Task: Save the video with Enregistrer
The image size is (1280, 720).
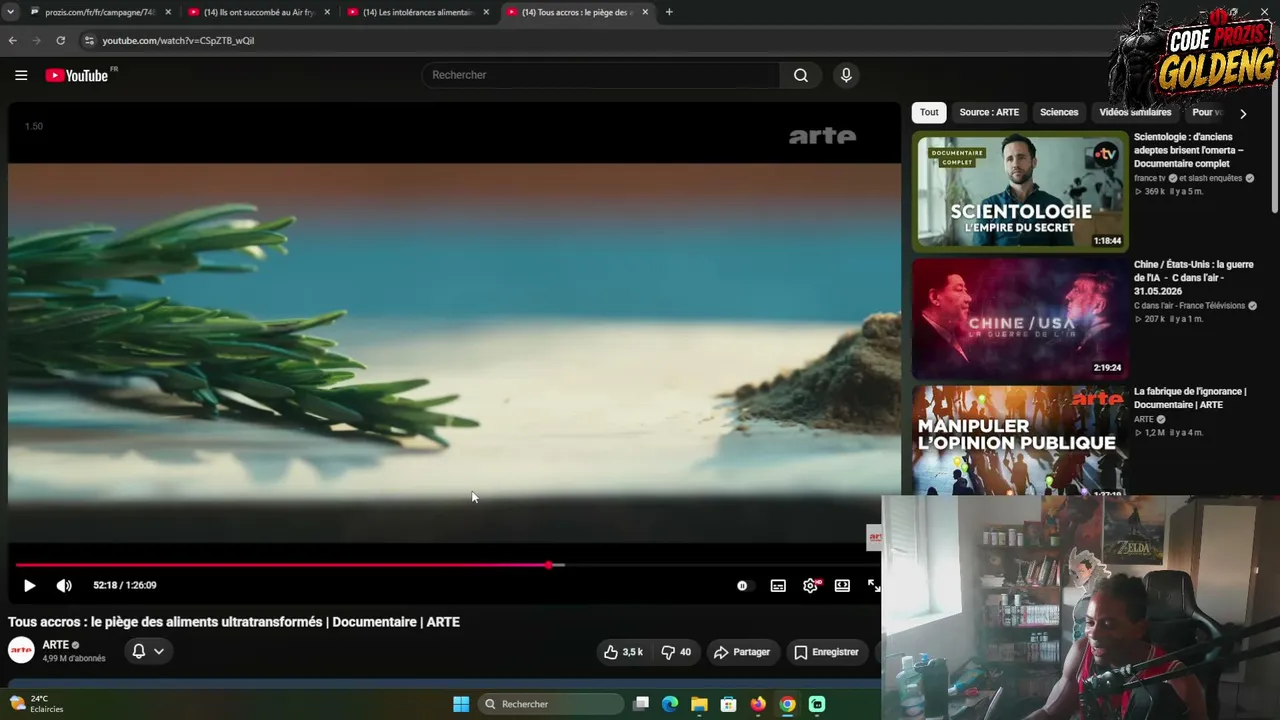Action: (826, 652)
